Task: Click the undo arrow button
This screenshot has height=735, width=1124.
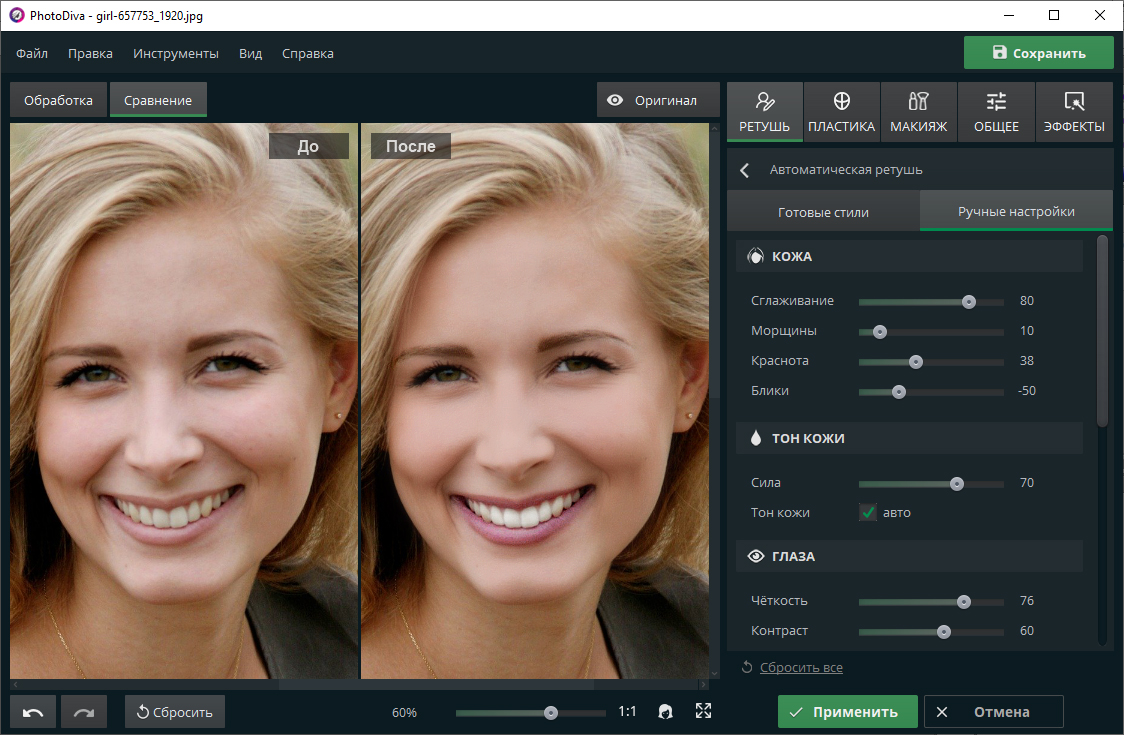Action: coord(33,712)
